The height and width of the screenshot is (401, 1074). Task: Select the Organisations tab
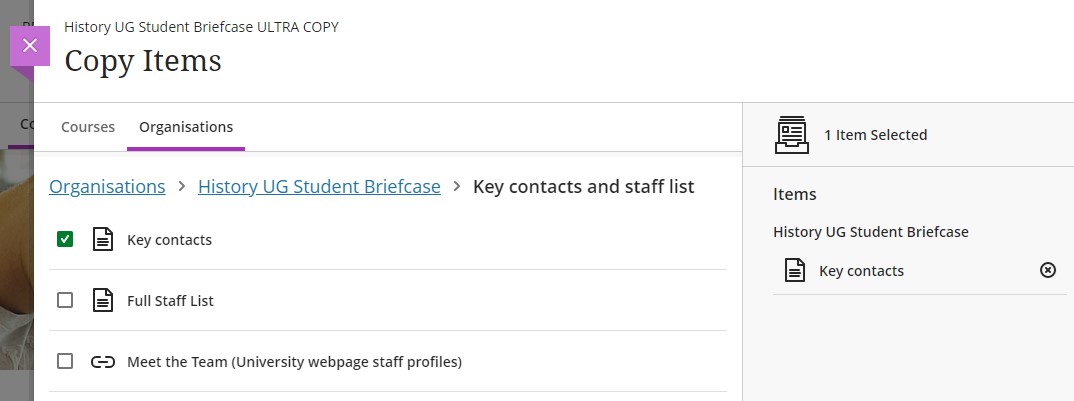point(186,127)
